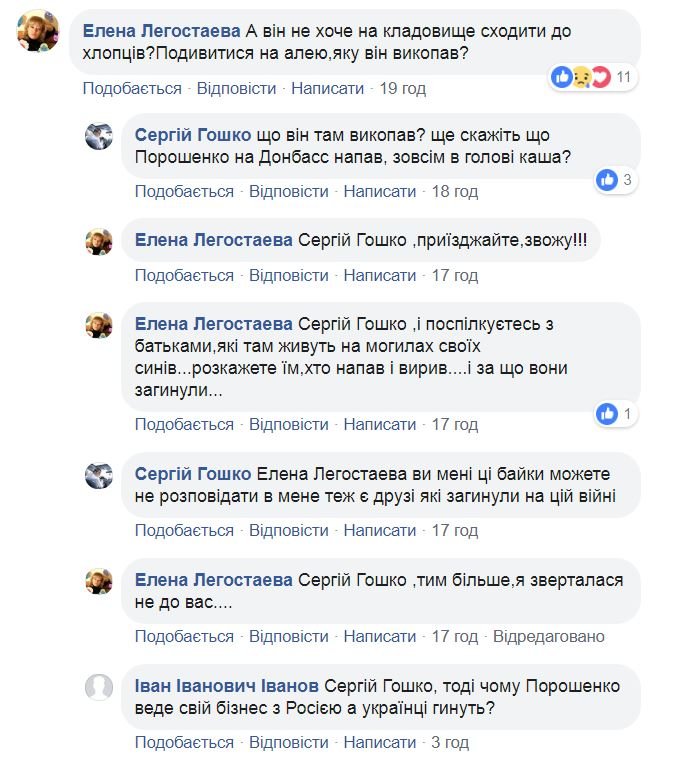Screen dimensions: 678x757
Task: Open the reactions icons showing 11 count
Action: click(x=580, y=76)
